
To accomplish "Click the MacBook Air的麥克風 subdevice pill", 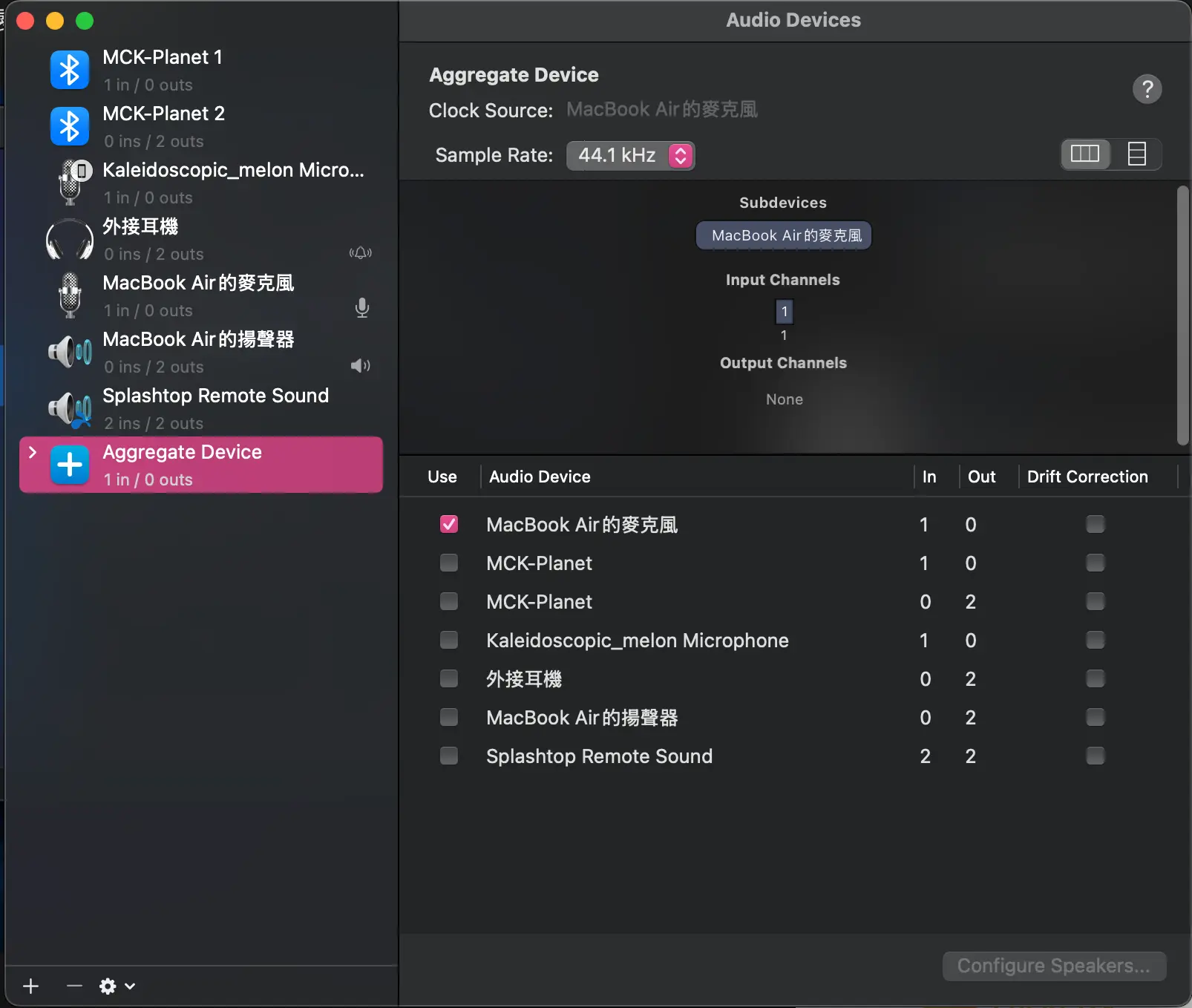I will (784, 235).
